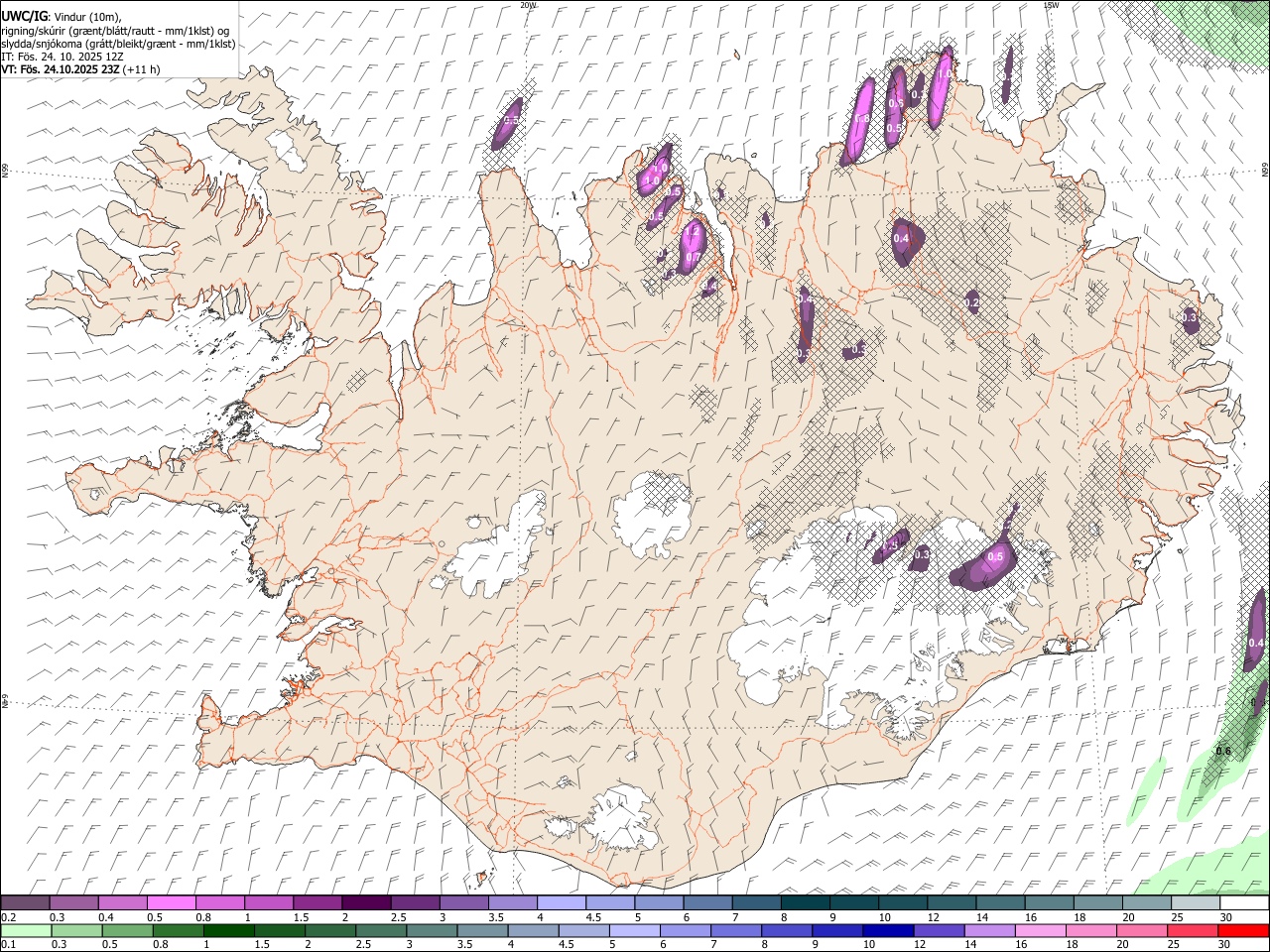This screenshot has width=1270, height=952.
Task: Click the 1.5 swatch in the snow legend row
Action: pos(317,903)
